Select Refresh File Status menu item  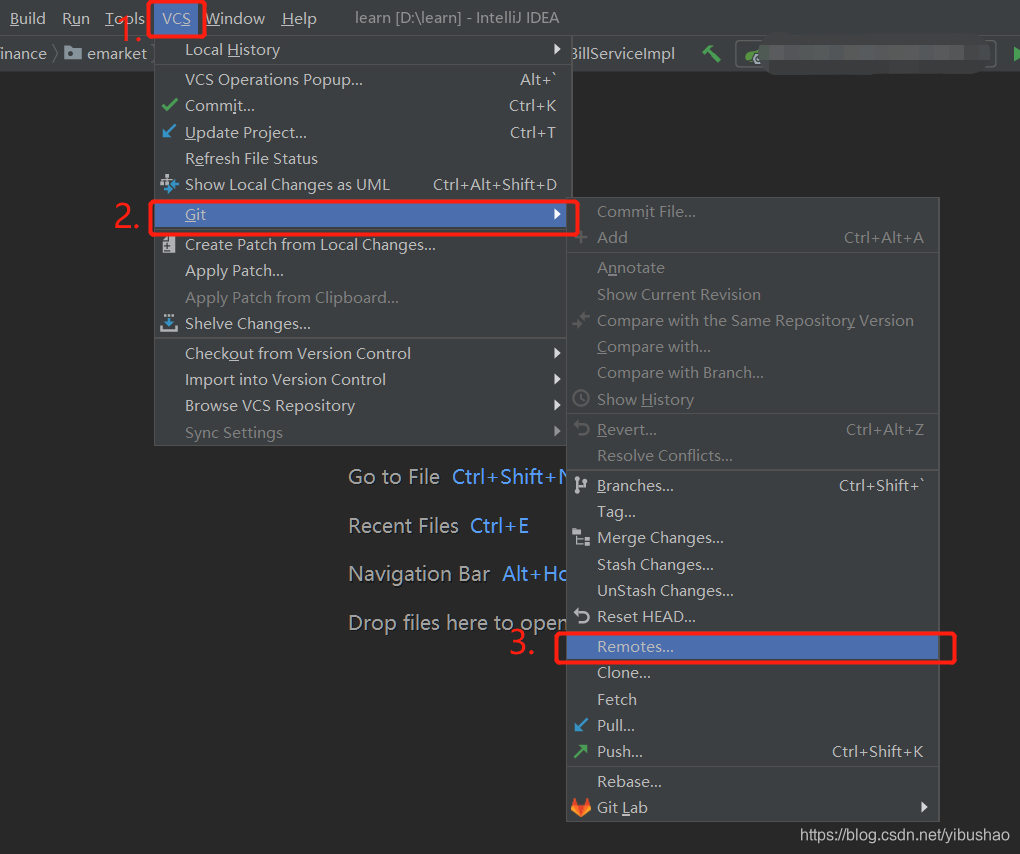[363, 158]
